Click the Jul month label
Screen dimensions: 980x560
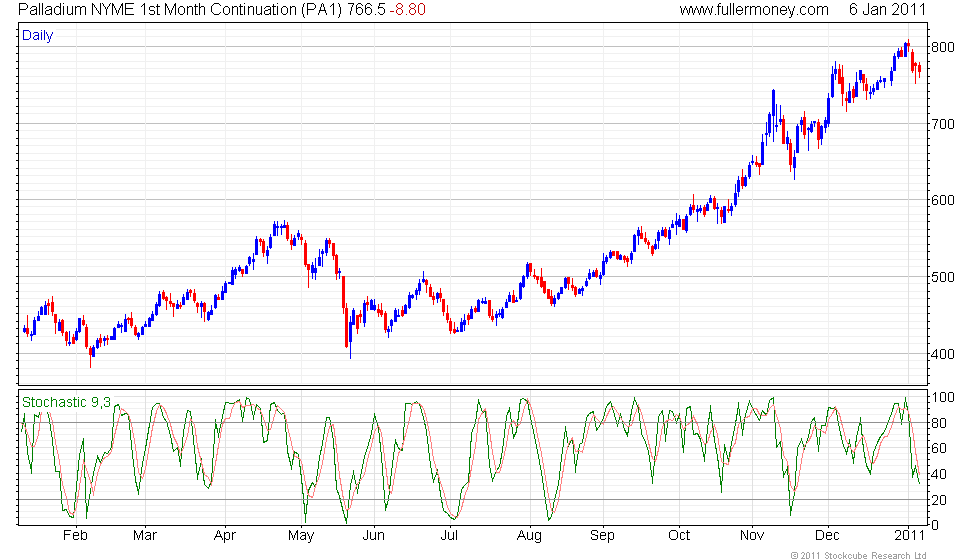point(449,536)
